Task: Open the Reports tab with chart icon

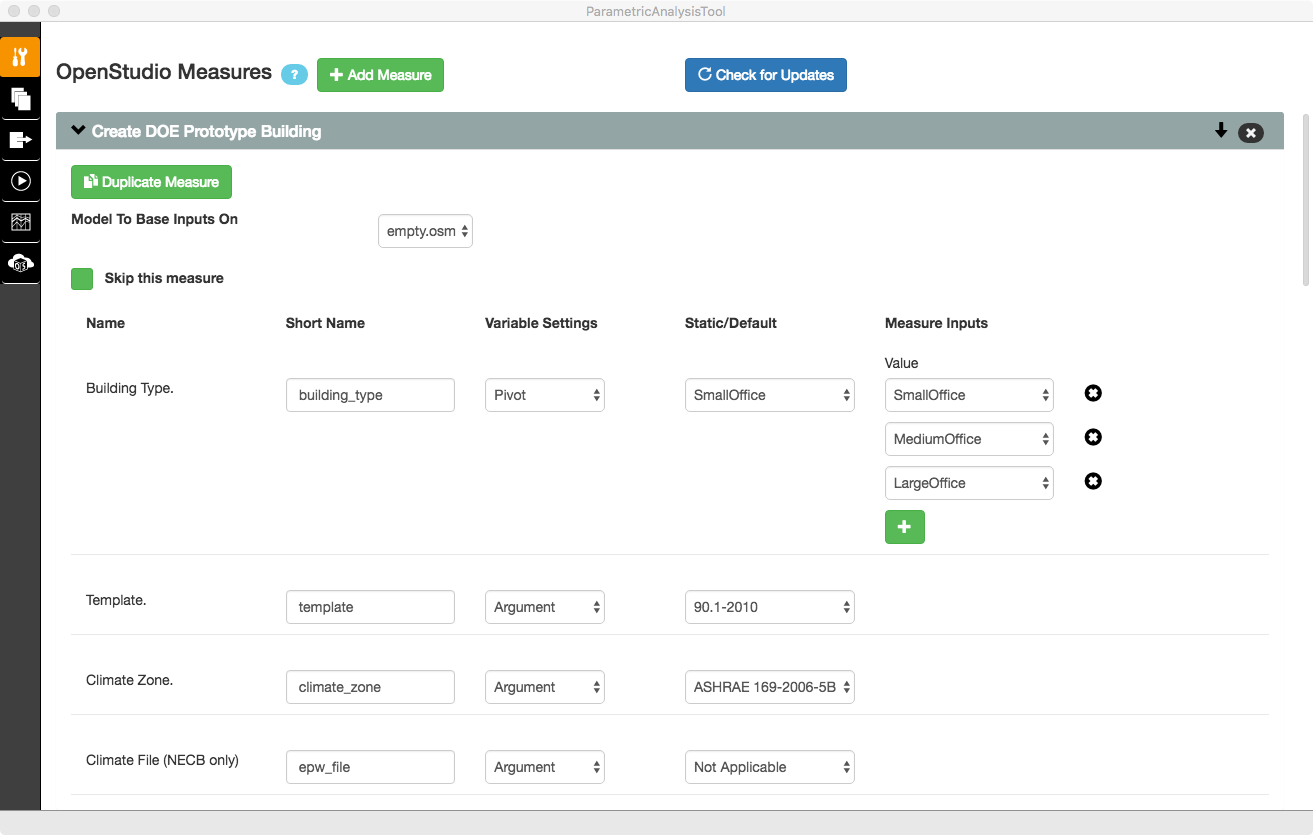Action: click(x=20, y=222)
